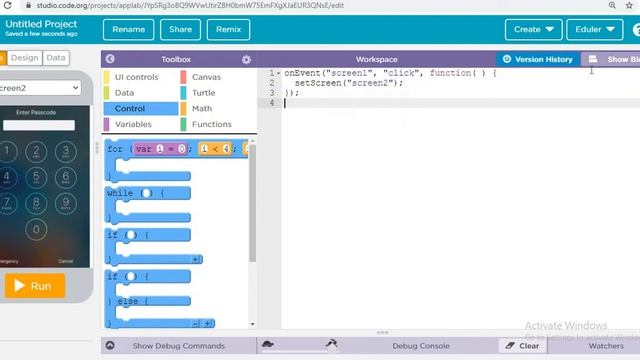Click the Watchers panel header
This screenshot has width=640, height=360.
point(606,346)
